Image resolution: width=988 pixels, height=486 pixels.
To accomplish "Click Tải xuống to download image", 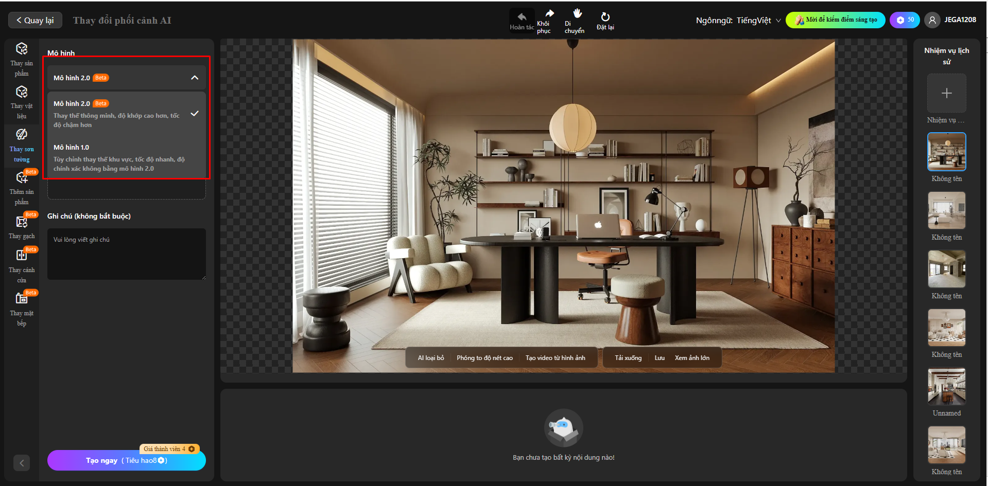I will (x=628, y=357).
